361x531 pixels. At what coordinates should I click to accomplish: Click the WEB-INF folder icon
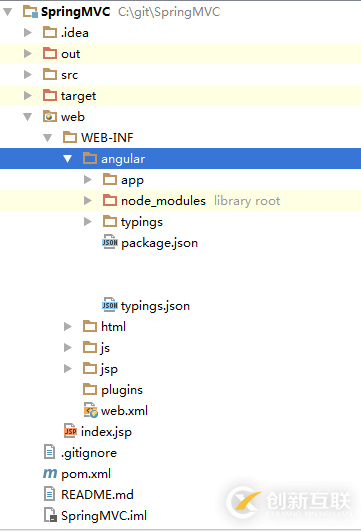pyautogui.click(x=70, y=137)
